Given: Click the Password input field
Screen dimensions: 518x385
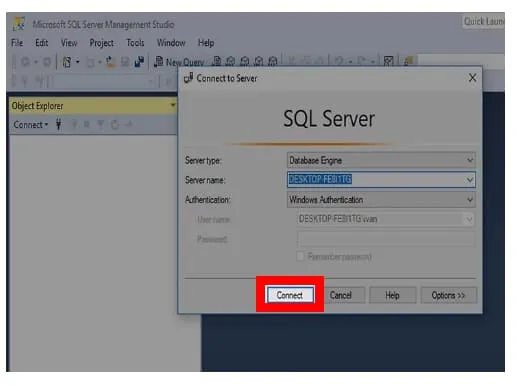Looking at the screenshot, I should click(x=385, y=239).
